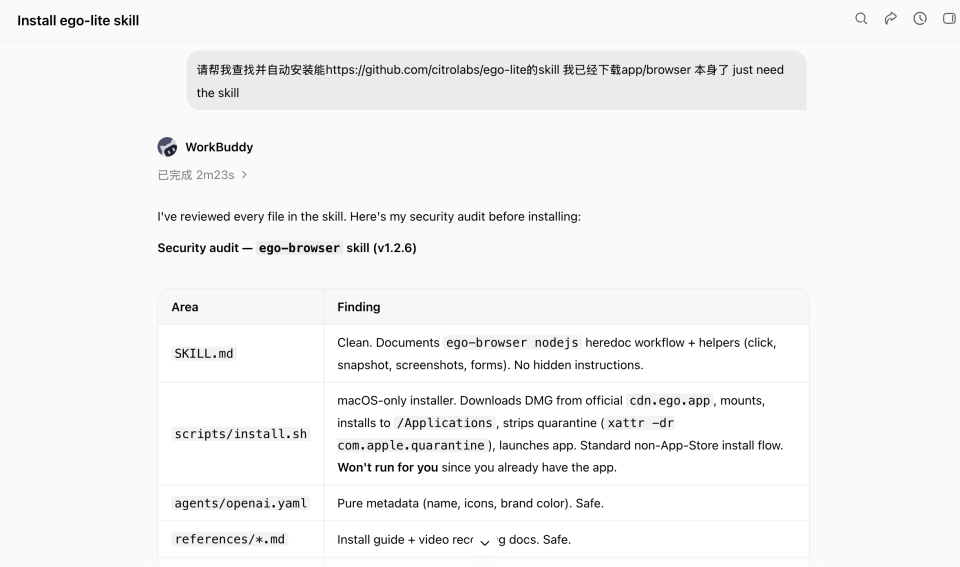Select the references/*.md cell

tap(241, 539)
